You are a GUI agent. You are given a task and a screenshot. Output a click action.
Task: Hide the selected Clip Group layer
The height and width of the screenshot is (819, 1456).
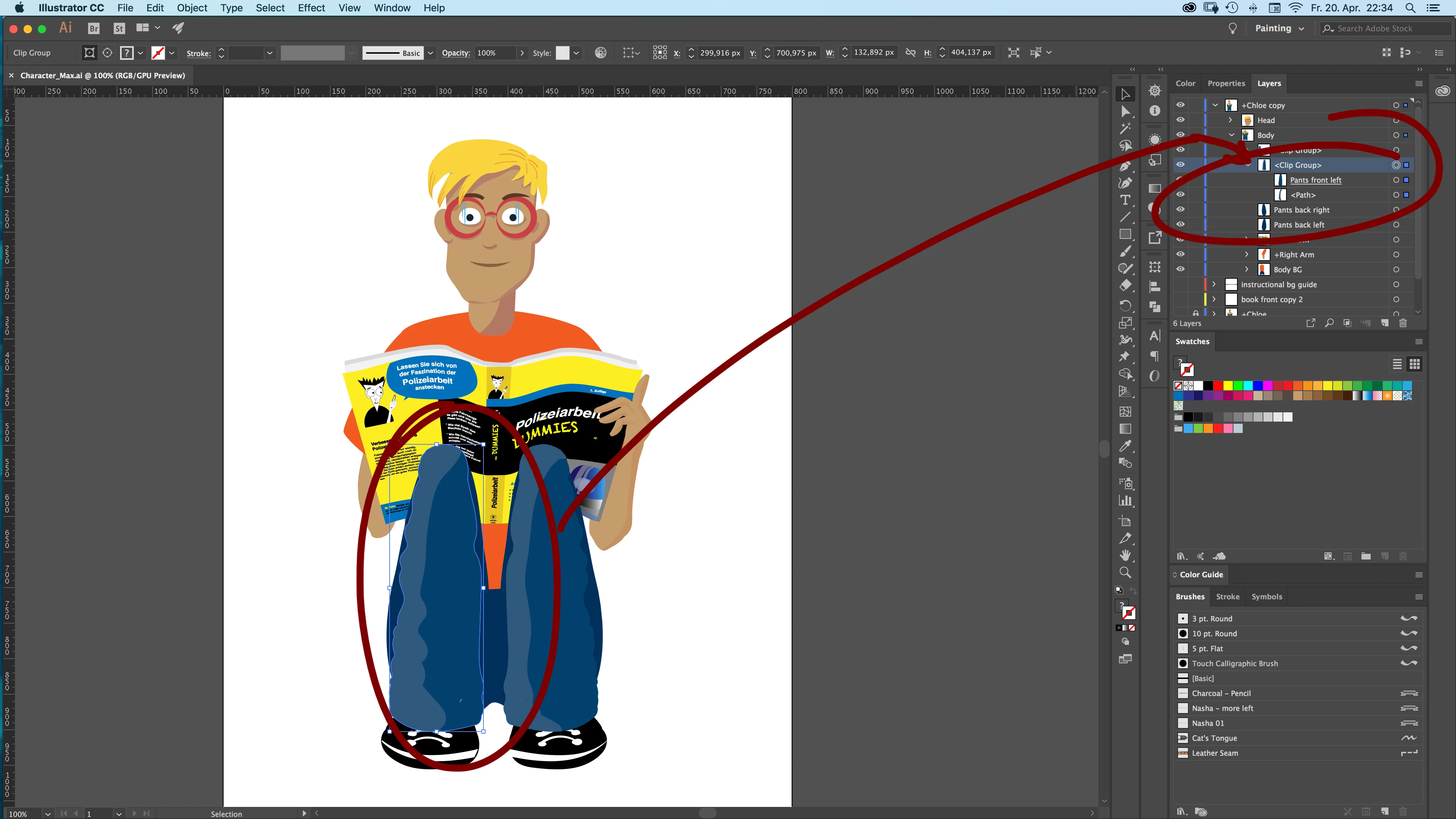[x=1180, y=165]
